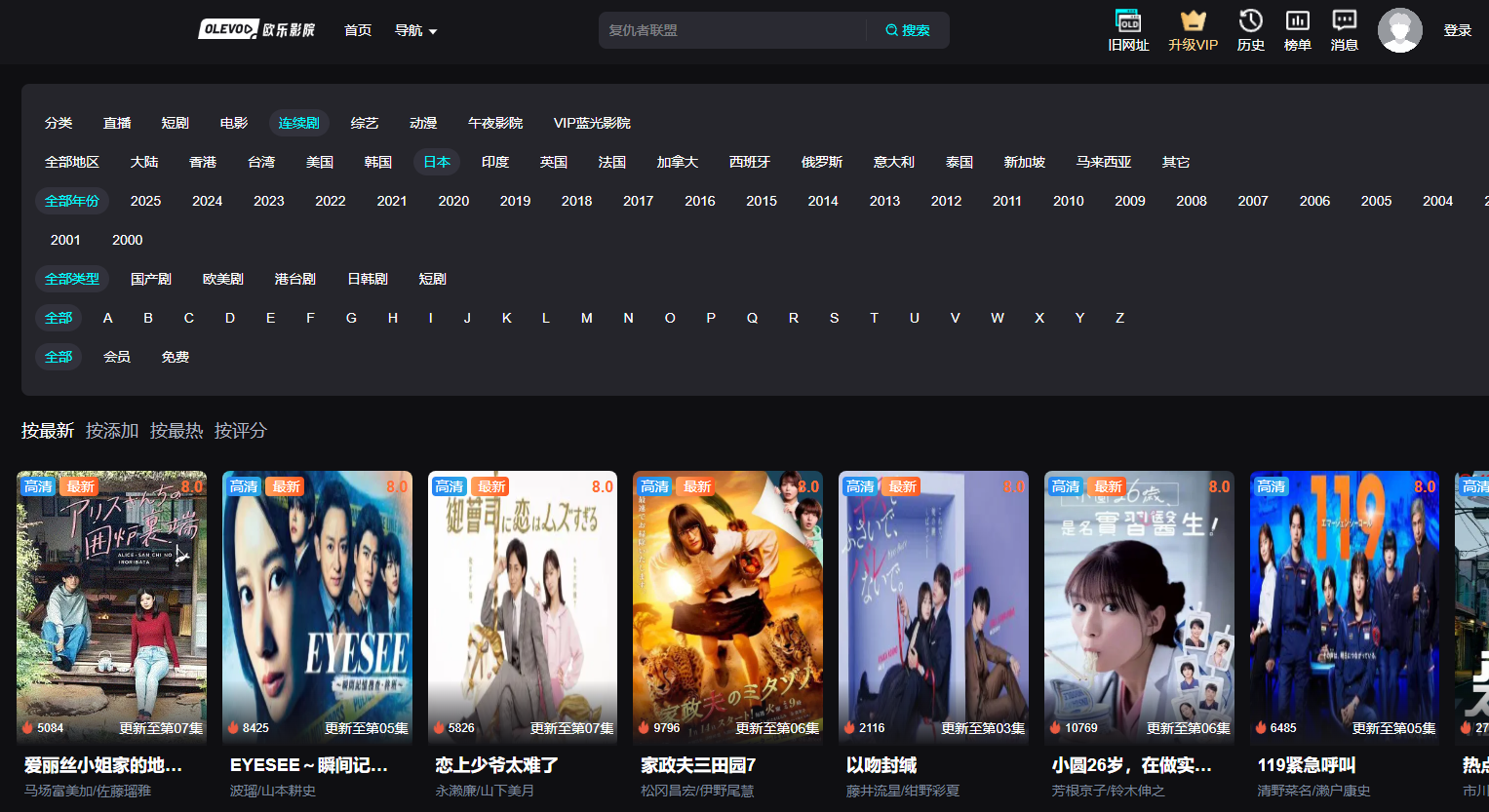Click cast text 波瑠/山本耕史
Viewport: 1489px width, 812px height.
point(273,791)
